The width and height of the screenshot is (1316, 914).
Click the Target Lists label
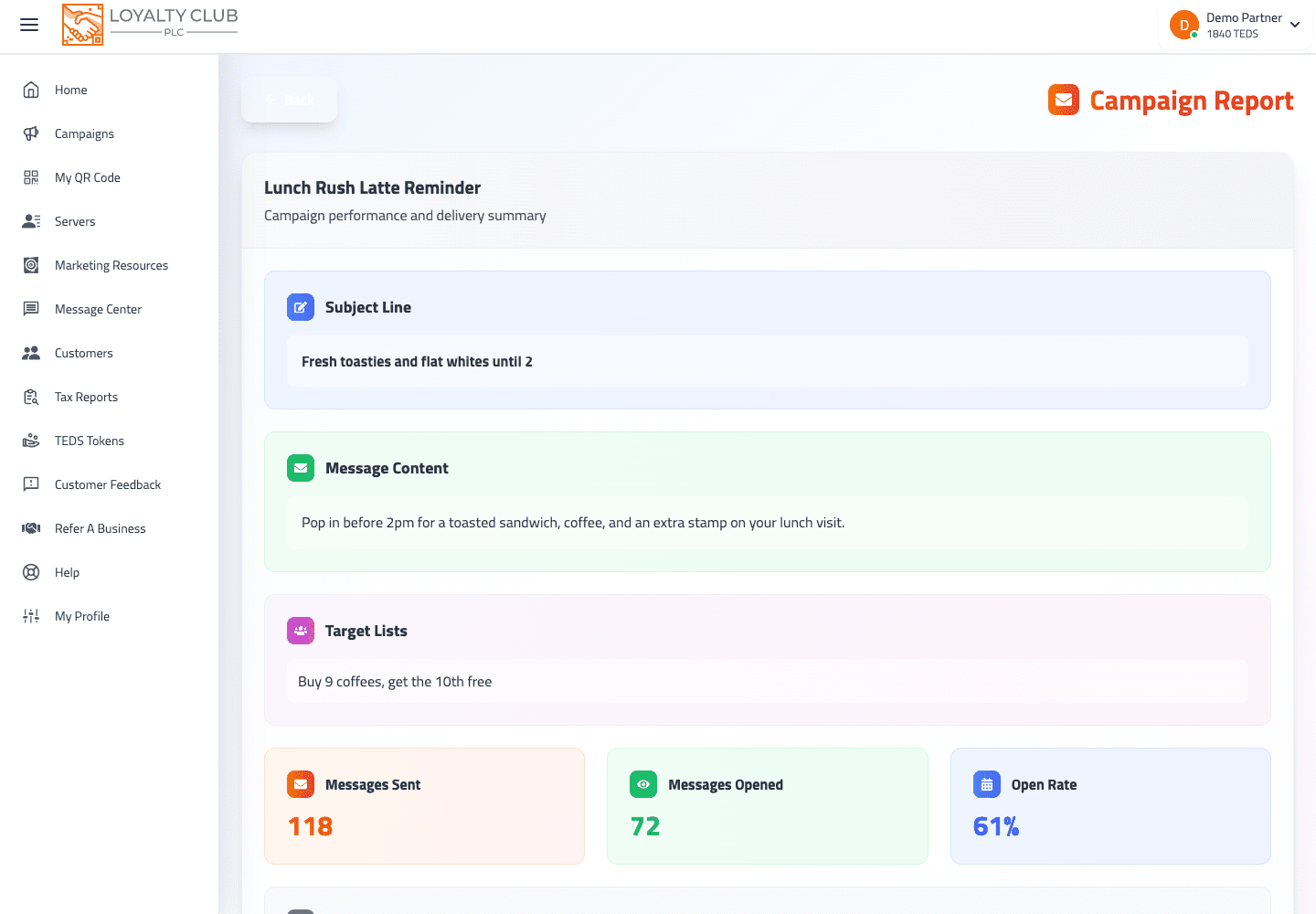(x=366, y=631)
